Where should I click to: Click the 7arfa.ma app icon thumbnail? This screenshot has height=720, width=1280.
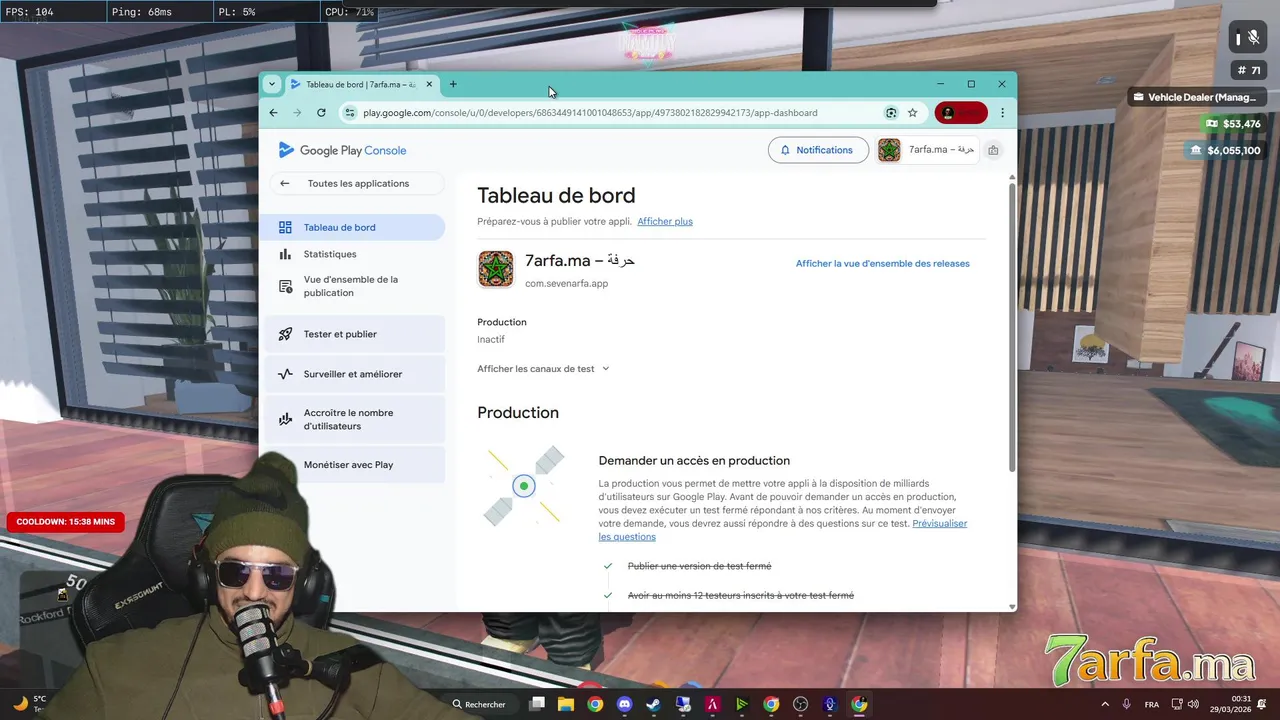pos(496,269)
